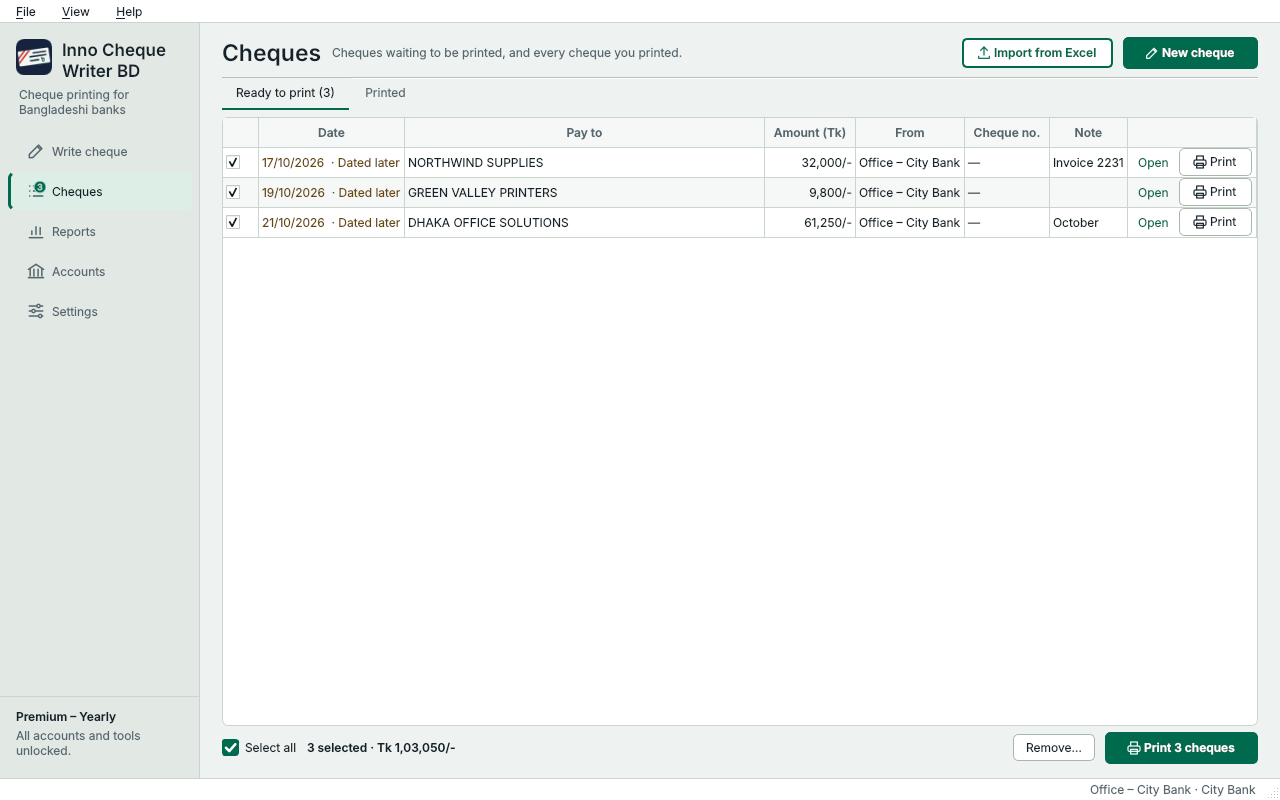
Task: Click the Amount (Tk) column header
Action: point(810,133)
